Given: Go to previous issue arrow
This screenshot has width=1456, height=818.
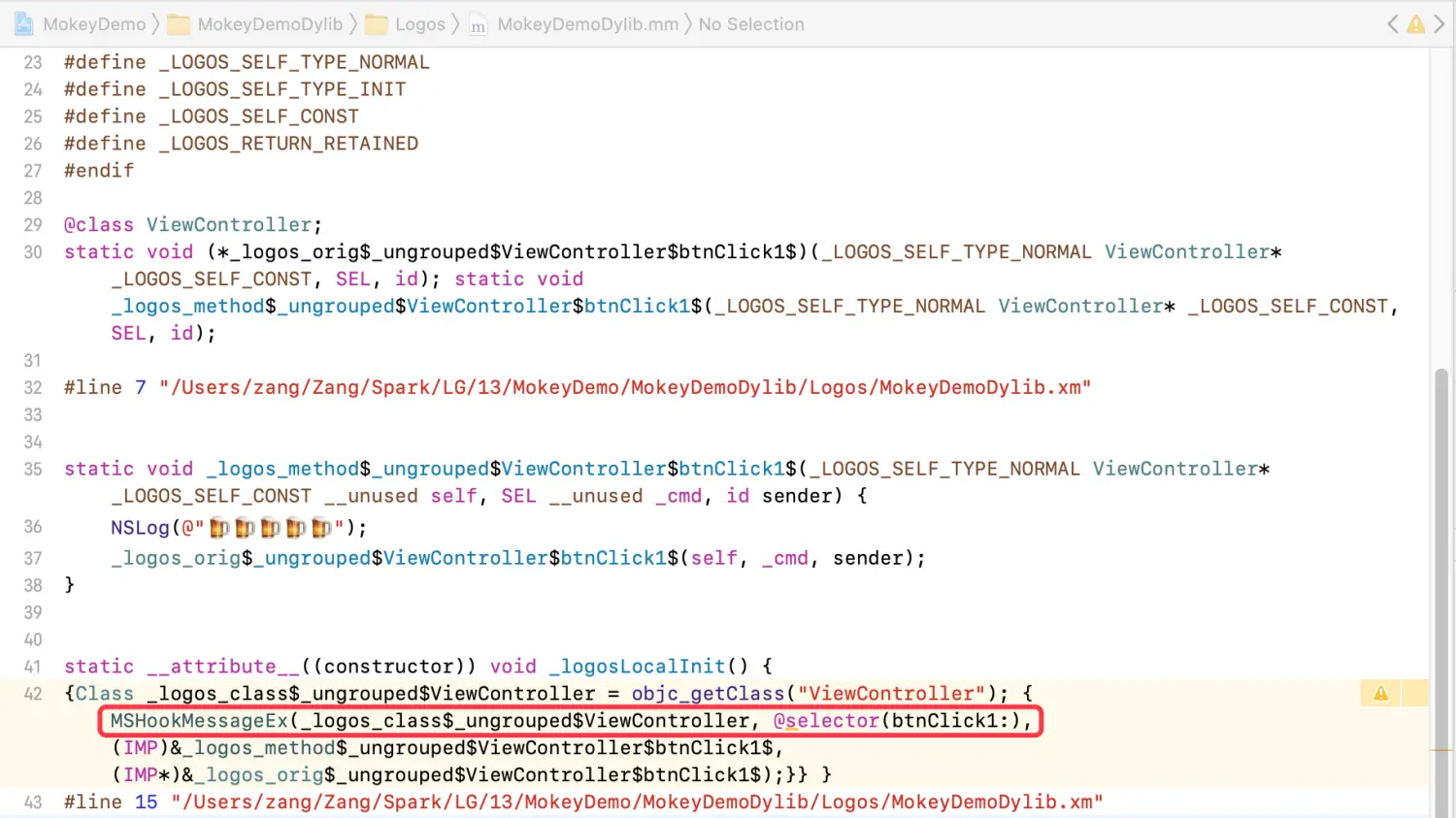Looking at the screenshot, I should [x=1393, y=24].
